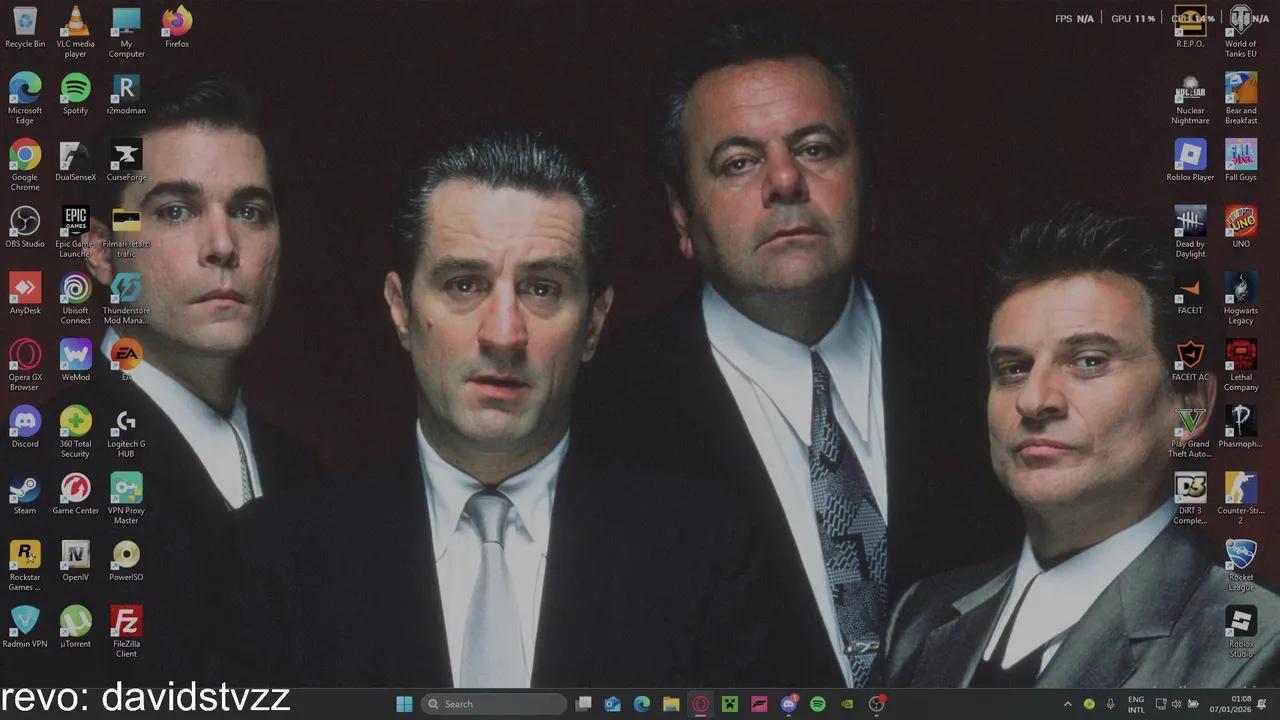The width and height of the screenshot is (1280, 720).
Task: Launch the Thunderstore Mod Manager desktop shortcut
Action: point(126,299)
